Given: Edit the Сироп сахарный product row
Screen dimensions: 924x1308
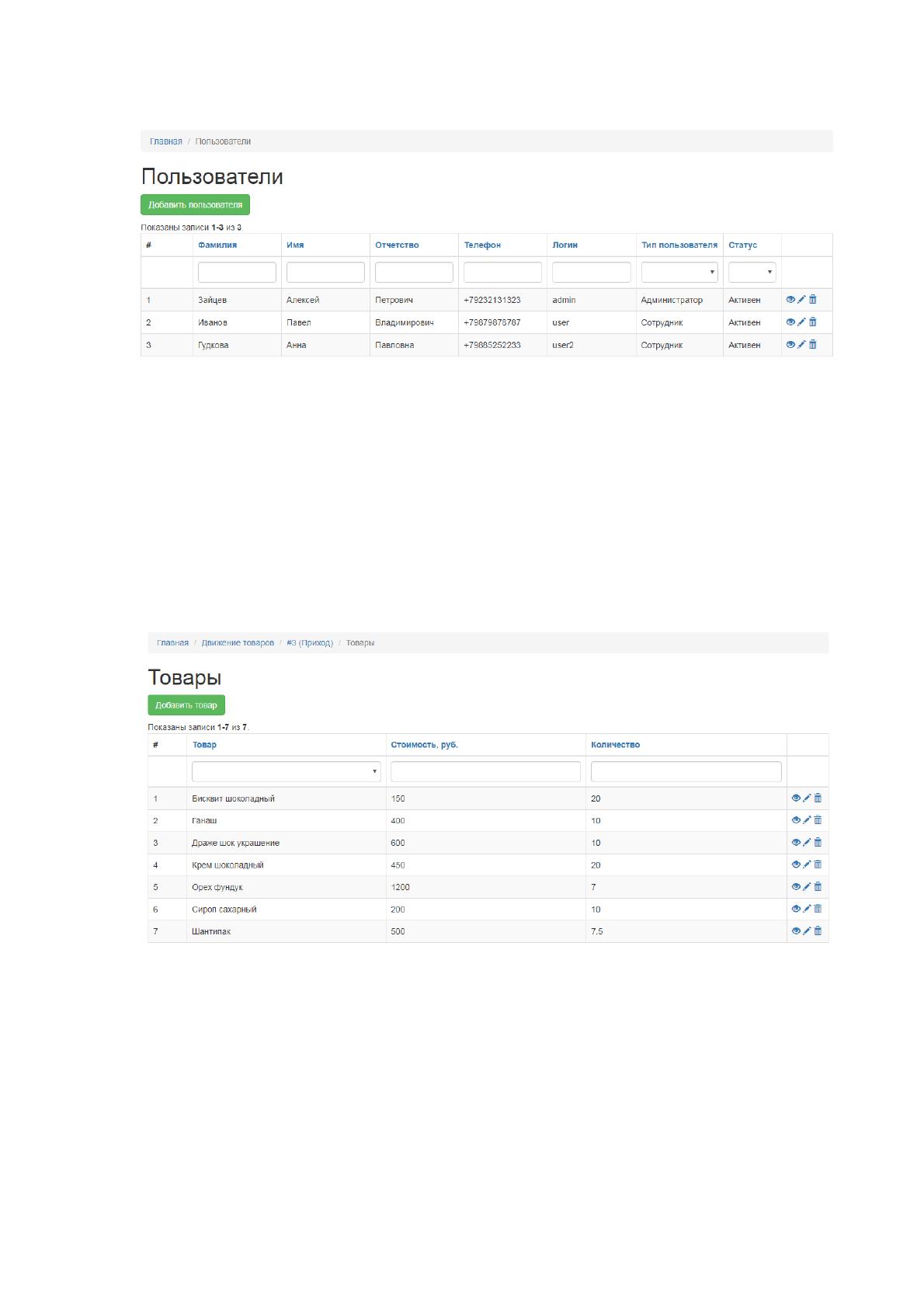Looking at the screenshot, I should (807, 908).
